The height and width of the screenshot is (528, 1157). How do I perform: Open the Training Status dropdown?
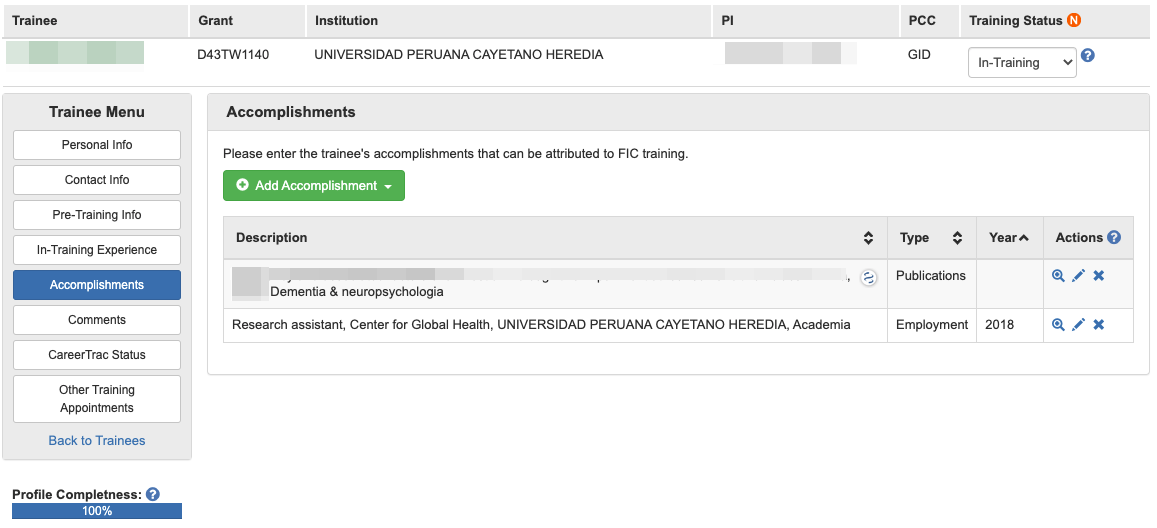point(1022,62)
